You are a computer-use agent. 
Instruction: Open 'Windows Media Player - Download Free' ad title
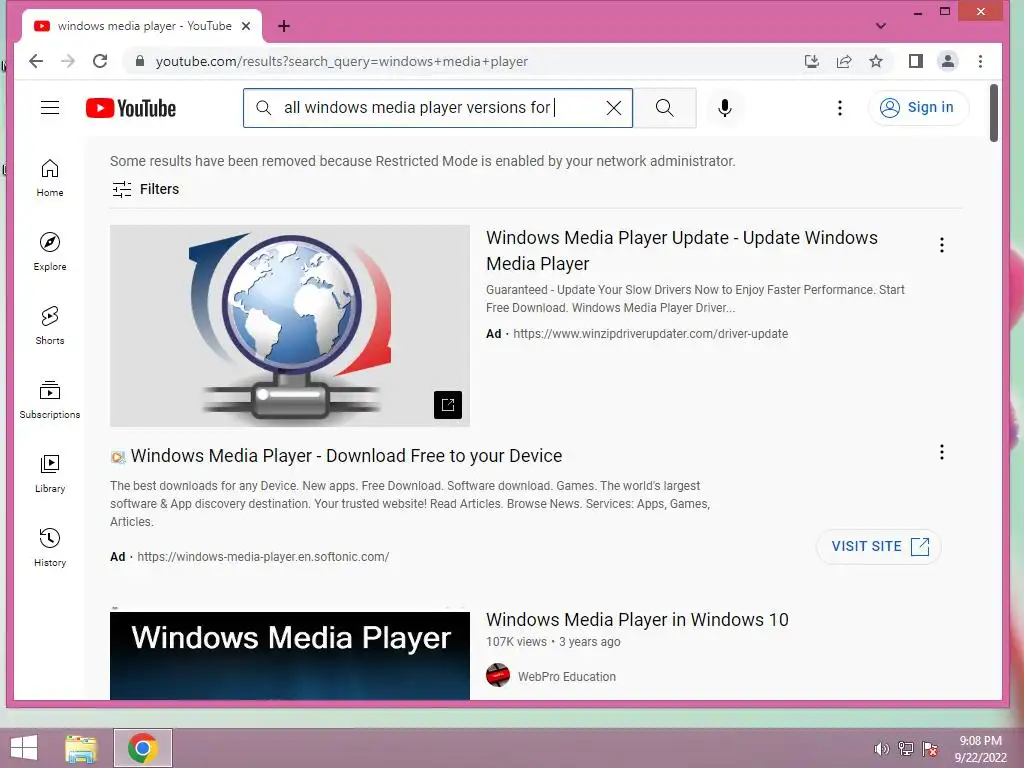pos(346,456)
